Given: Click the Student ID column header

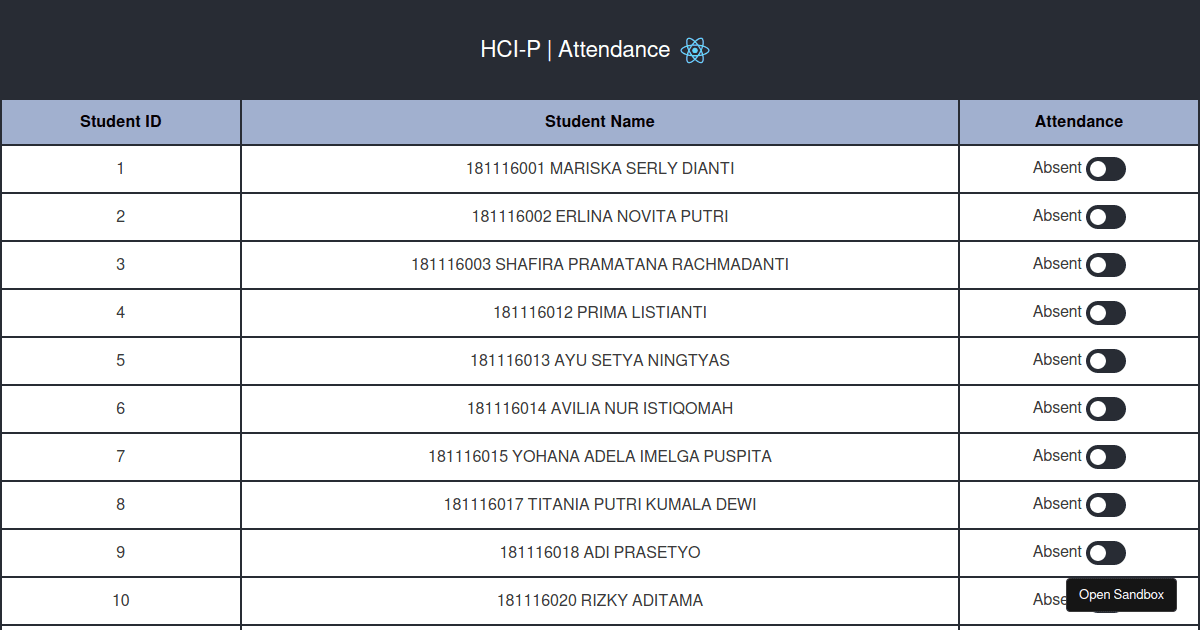Looking at the screenshot, I should (120, 121).
